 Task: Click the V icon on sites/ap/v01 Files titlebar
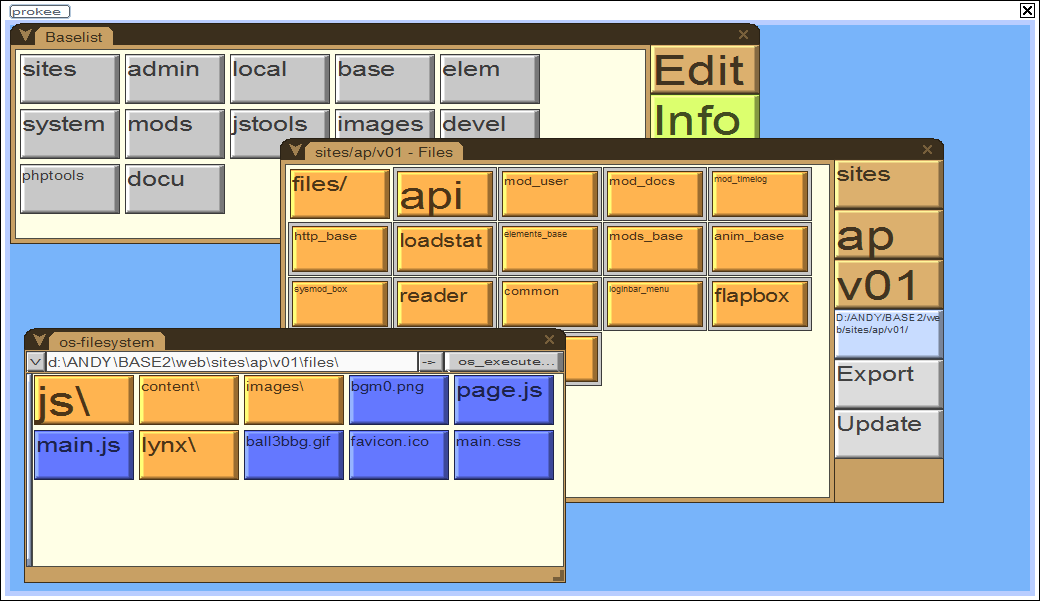point(295,151)
